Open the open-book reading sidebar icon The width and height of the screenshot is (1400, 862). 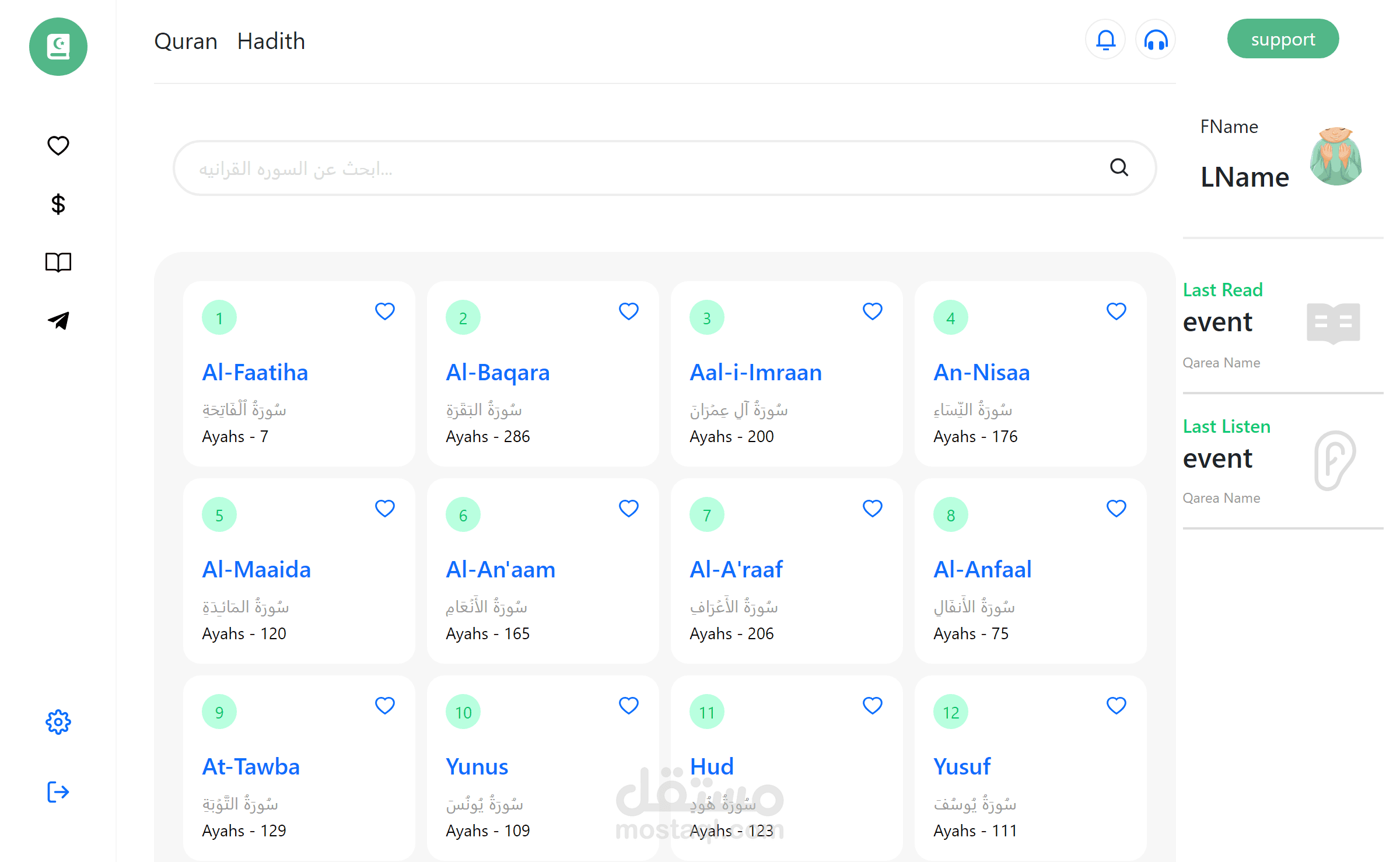58,262
